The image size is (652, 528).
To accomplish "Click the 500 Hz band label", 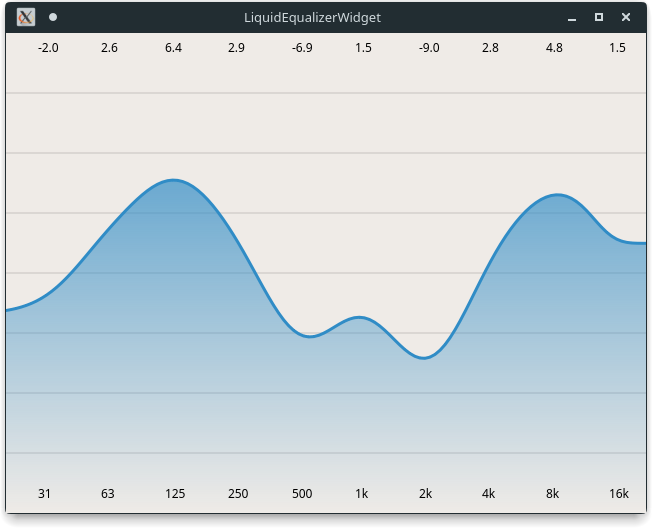I will tap(302, 493).
